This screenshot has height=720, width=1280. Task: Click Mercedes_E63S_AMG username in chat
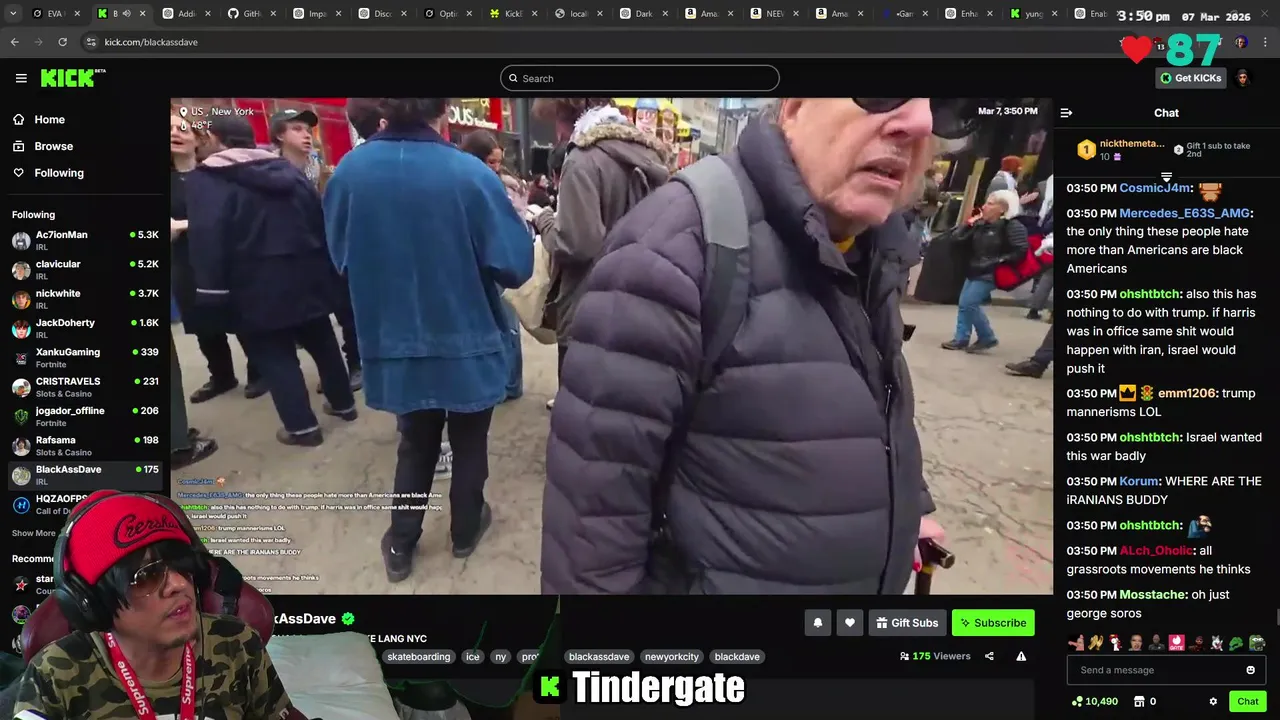point(1184,213)
